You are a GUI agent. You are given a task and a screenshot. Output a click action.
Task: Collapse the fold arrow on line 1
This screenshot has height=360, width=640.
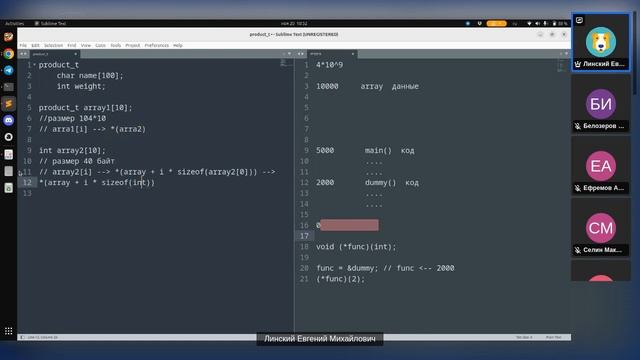click(x=35, y=64)
